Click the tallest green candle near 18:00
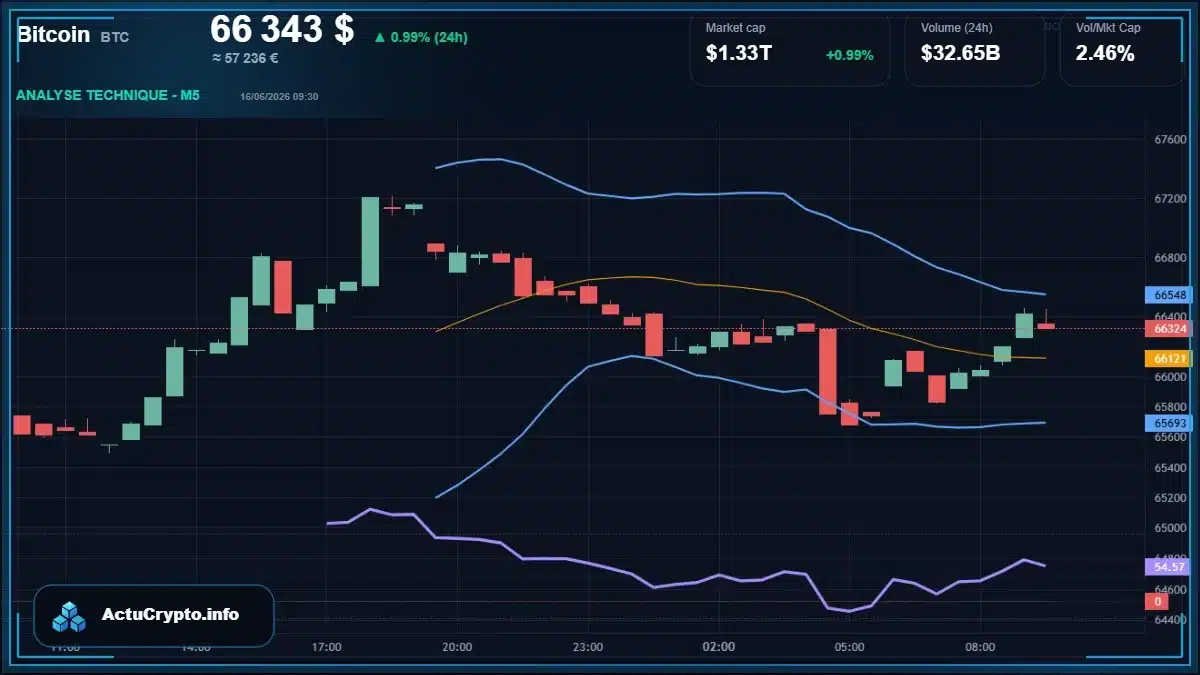The height and width of the screenshot is (675, 1200). click(x=370, y=241)
